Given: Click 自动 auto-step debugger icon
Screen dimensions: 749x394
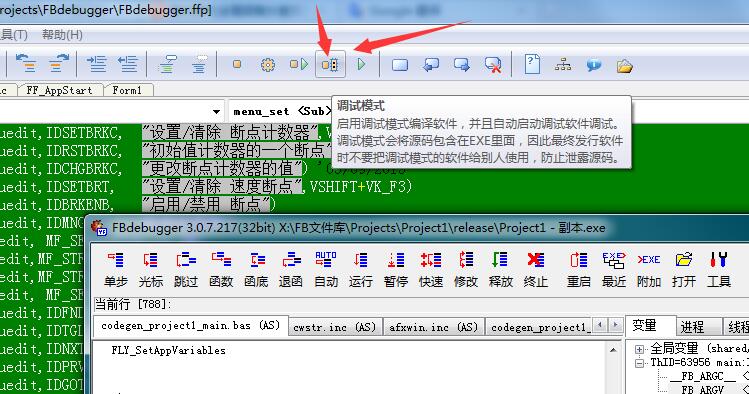Looking at the screenshot, I should (x=326, y=269).
